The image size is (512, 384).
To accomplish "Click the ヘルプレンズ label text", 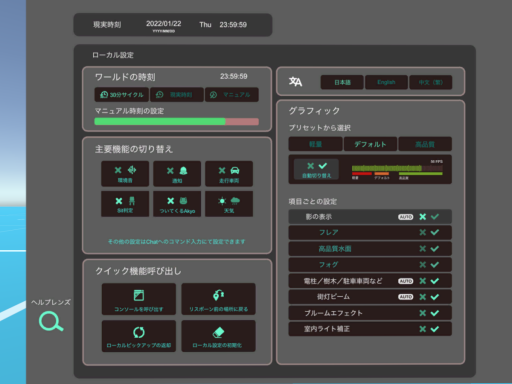I will [51, 302].
